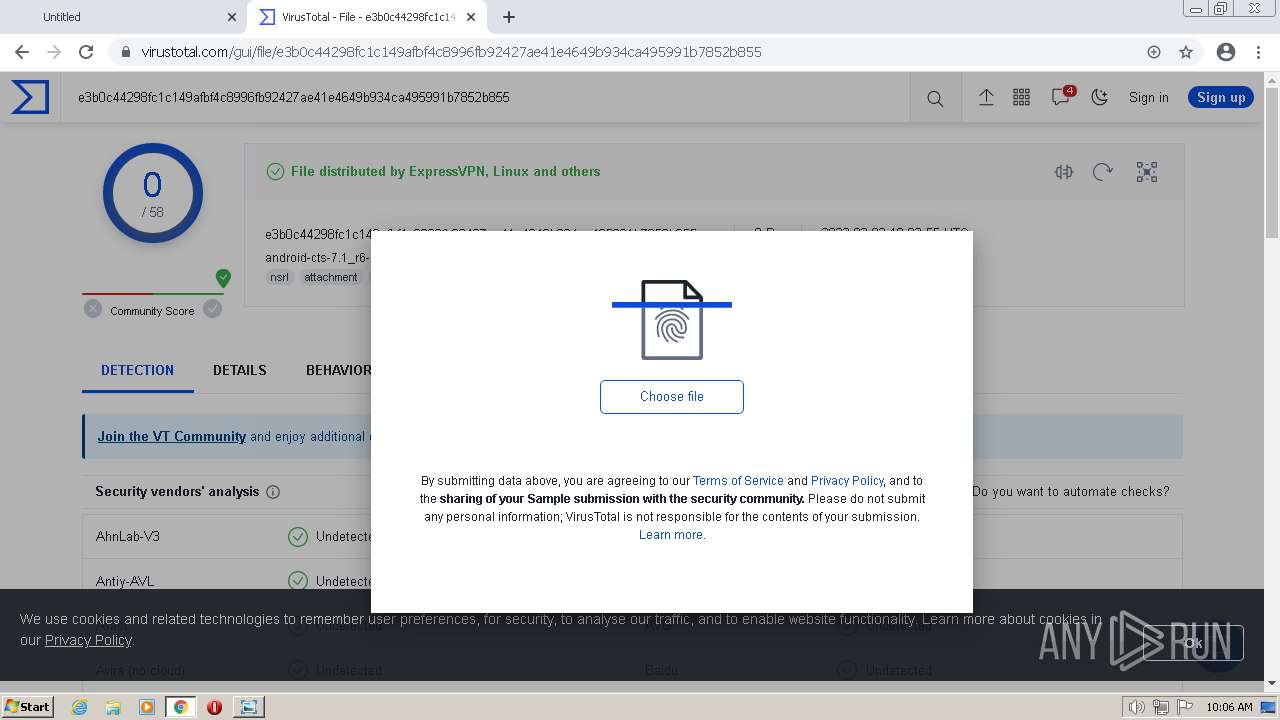Image resolution: width=1280 pixels, height=720 pixels.
Task: Click the address bar URL
Action: 451,52
